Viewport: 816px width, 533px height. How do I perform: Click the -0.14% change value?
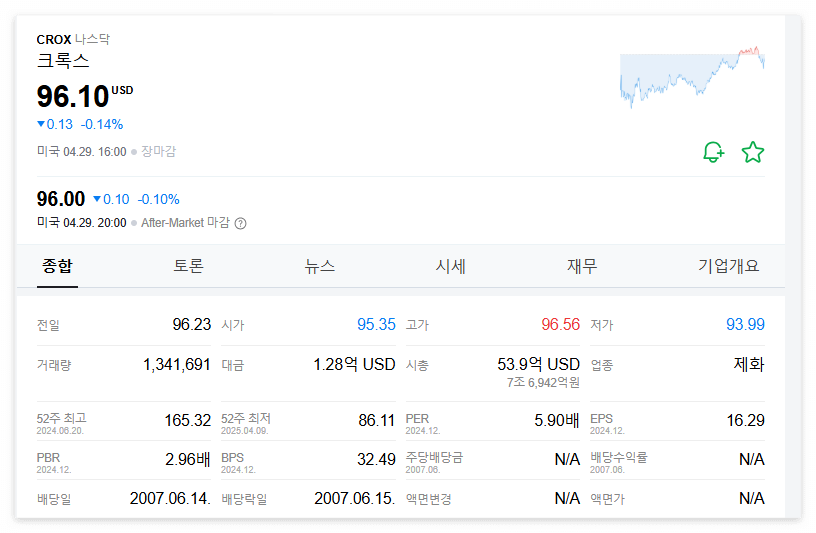click(102, 124)
